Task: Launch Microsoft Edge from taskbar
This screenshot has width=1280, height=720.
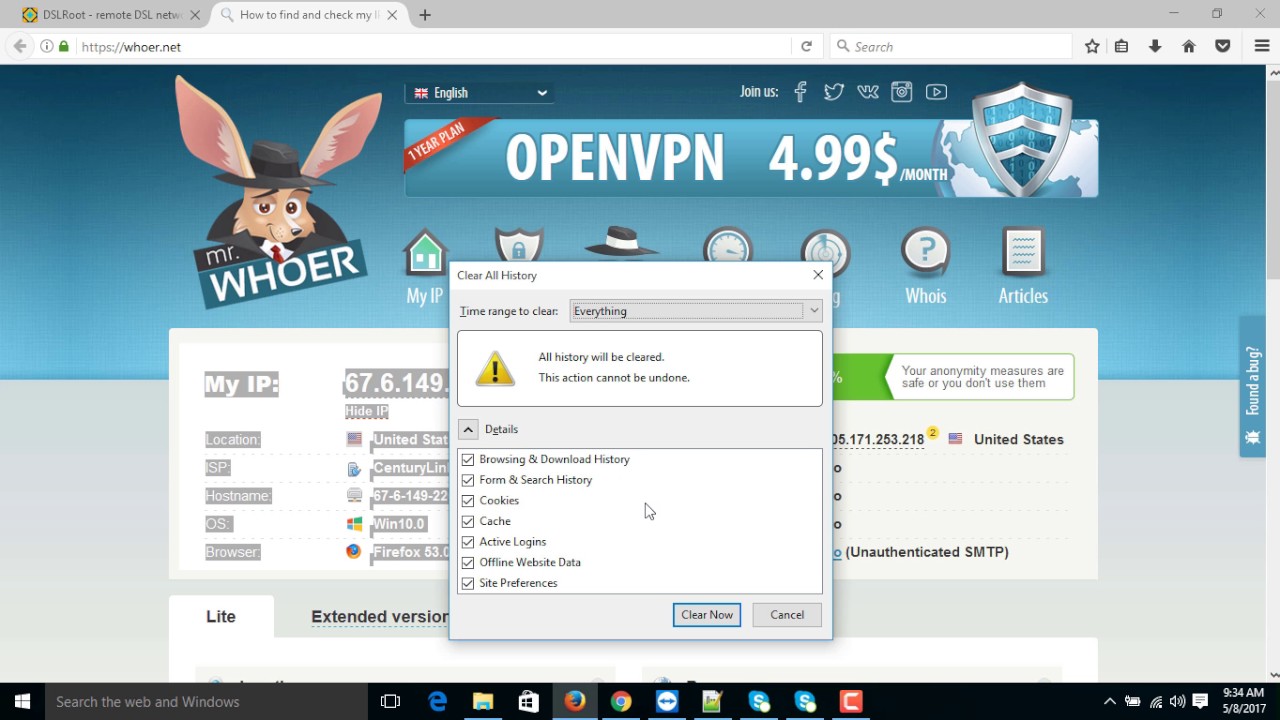Action: pos(437,702)
